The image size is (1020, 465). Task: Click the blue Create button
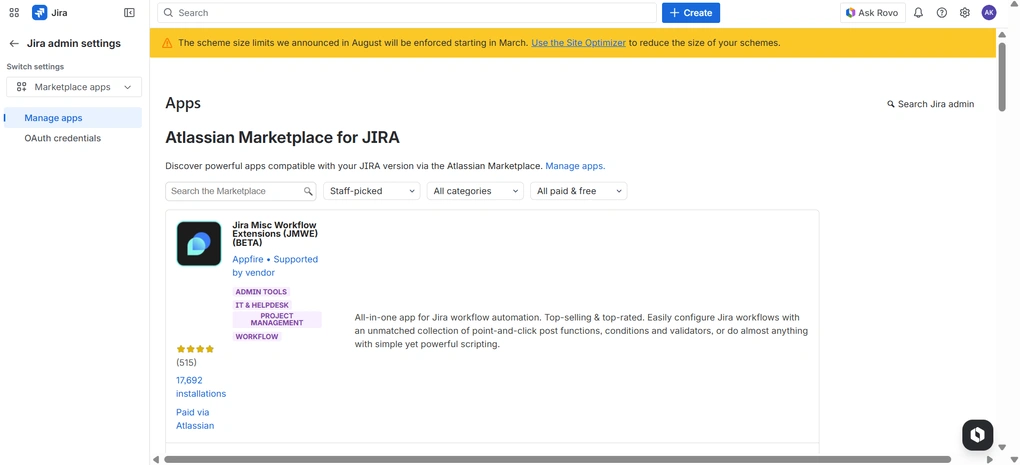tap(691, 12)
